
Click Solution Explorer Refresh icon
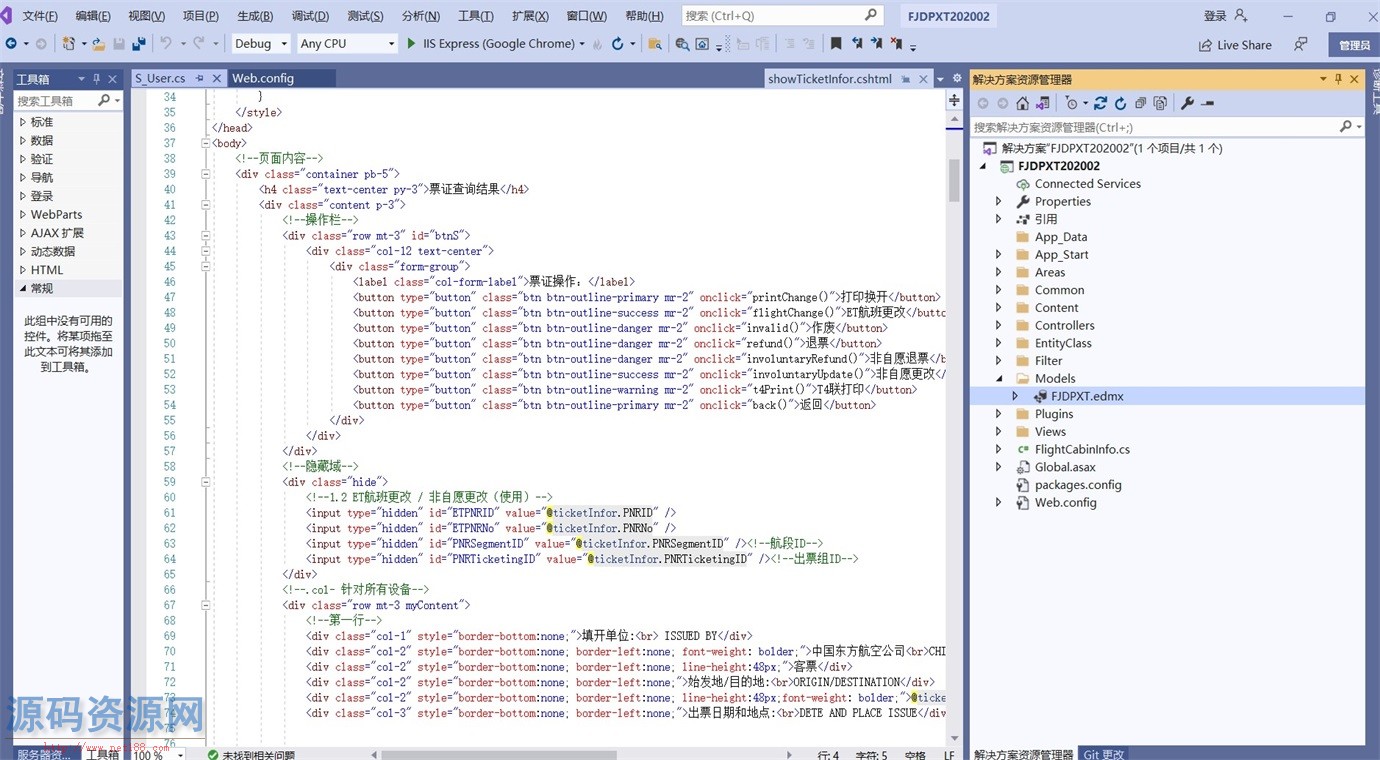click(1121, 103)
